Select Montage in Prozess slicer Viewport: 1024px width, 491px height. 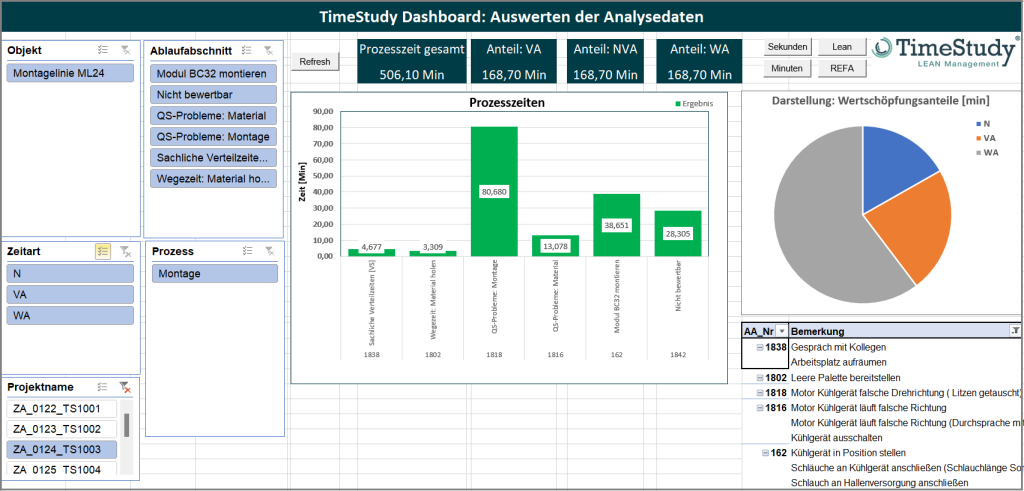coord(214,274)
